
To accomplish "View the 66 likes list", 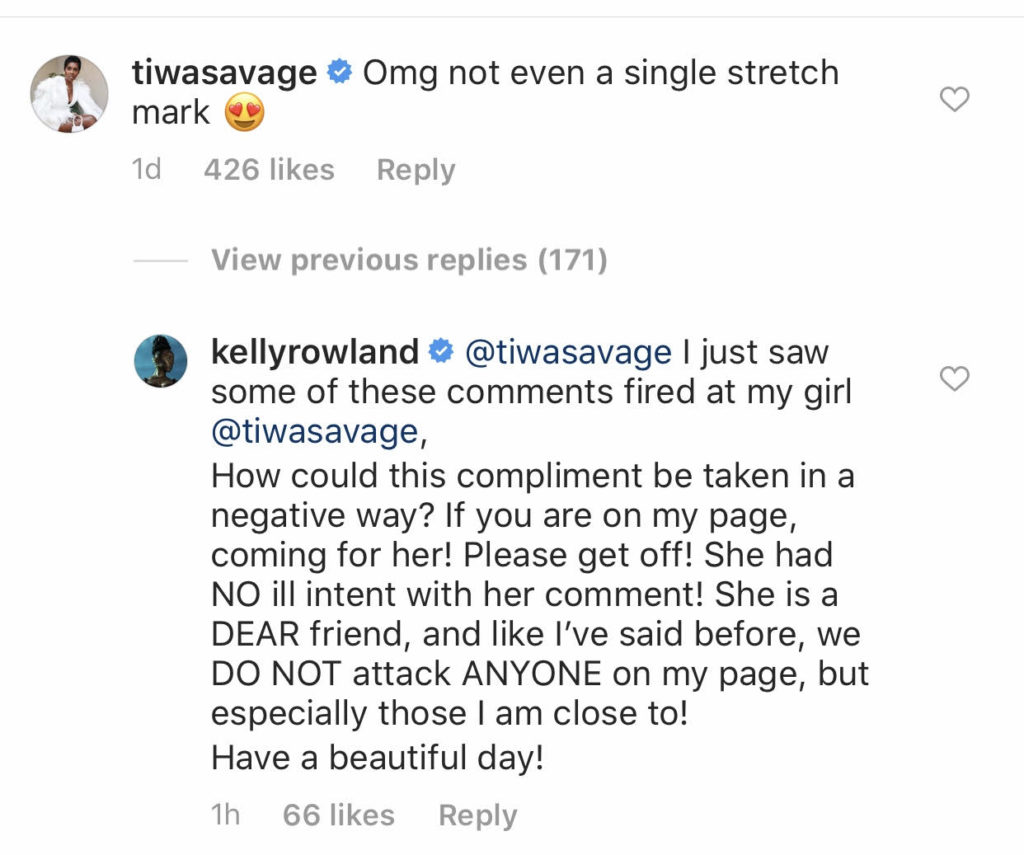I will tap(338, 815).
